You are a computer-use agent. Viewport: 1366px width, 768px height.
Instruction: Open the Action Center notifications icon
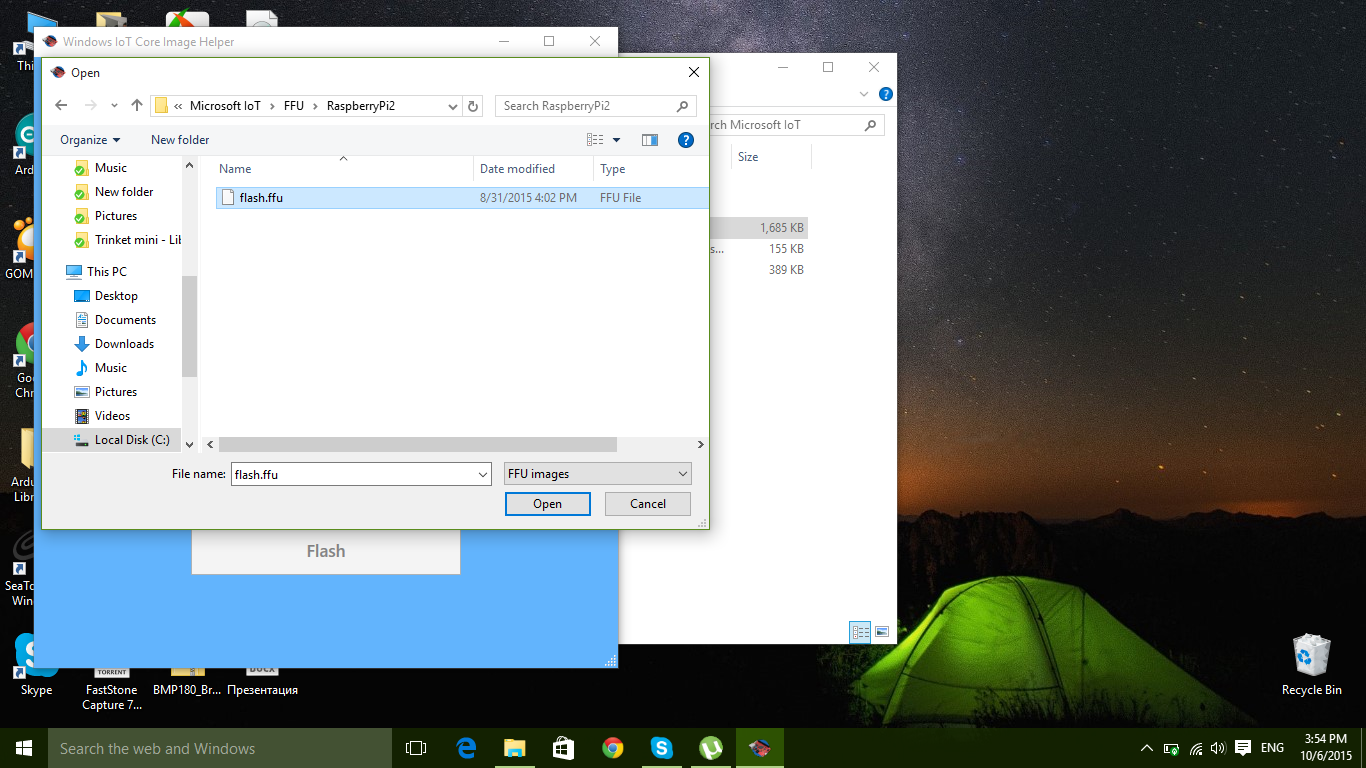tap(1243, 748)
